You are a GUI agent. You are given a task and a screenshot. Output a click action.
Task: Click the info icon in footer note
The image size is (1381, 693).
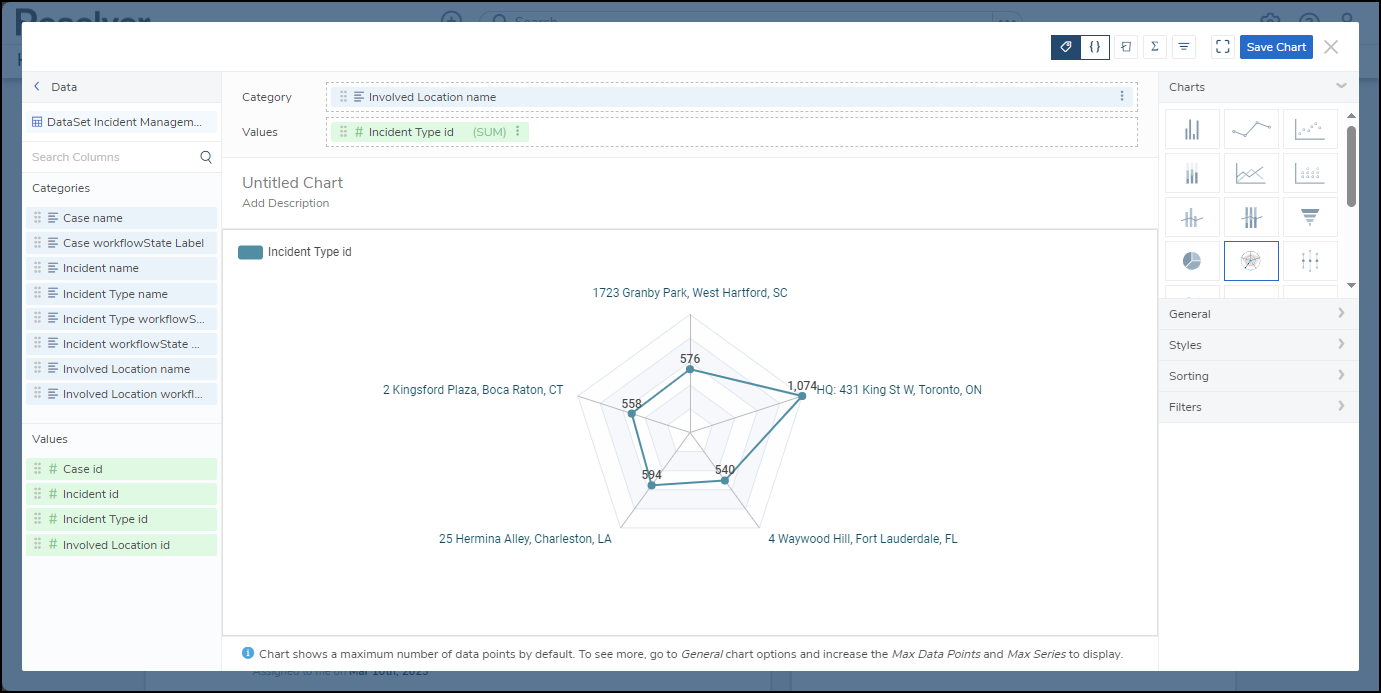(248, 653)
